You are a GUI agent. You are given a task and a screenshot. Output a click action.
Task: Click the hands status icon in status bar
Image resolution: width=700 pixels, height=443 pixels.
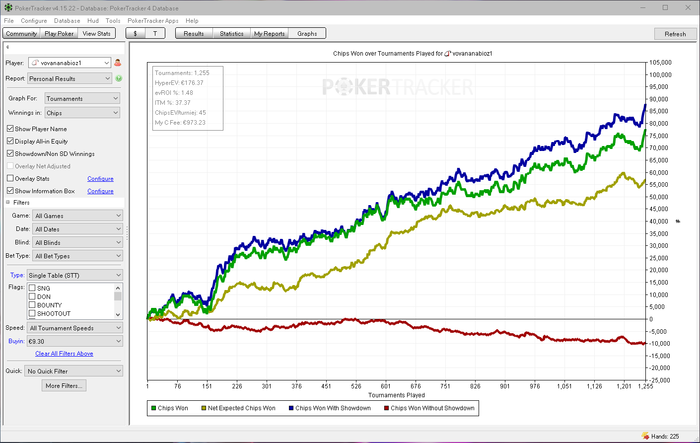pyautogui.click(x=645, y=436)
